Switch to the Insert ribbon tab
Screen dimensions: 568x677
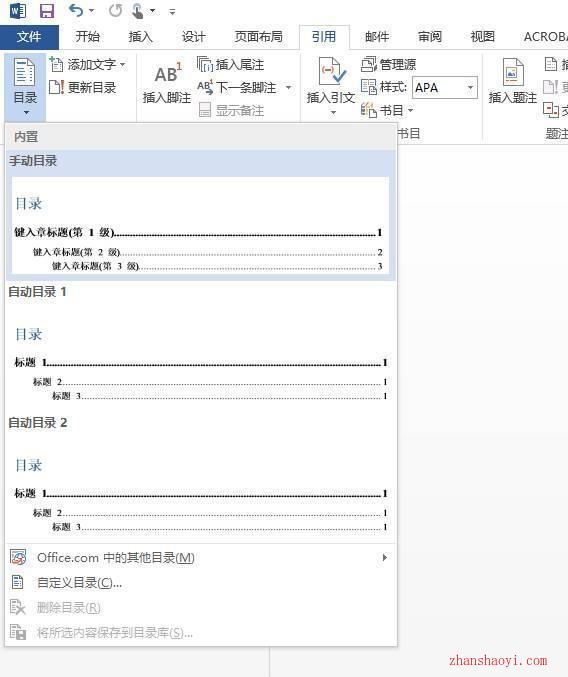click(x=141, y=37)
